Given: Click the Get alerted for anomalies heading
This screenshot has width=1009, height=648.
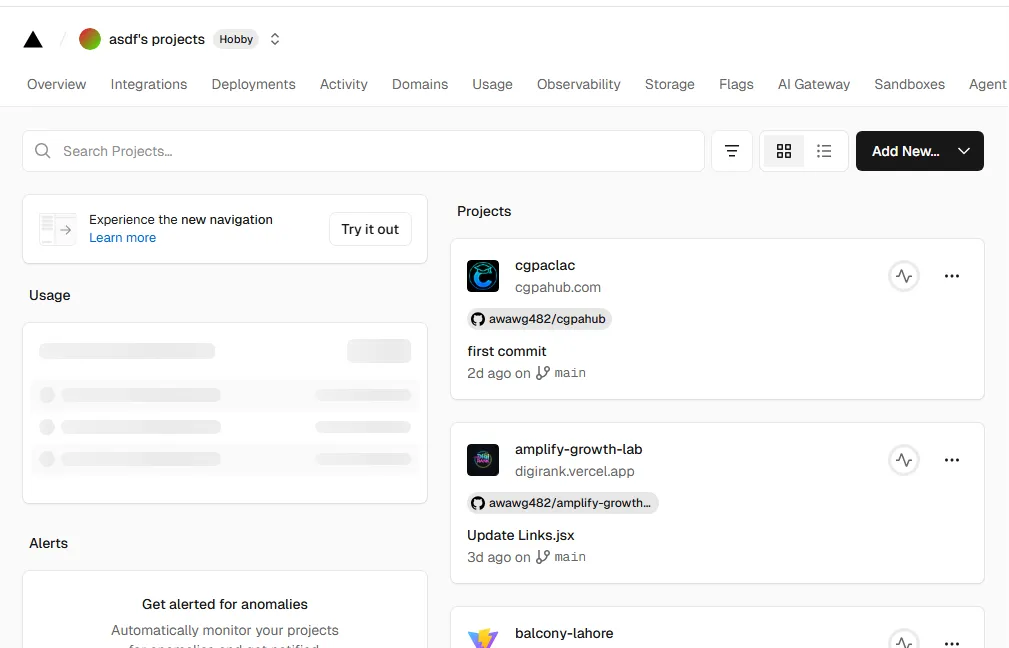Looking at the screenshot, I should pos(225,604).
